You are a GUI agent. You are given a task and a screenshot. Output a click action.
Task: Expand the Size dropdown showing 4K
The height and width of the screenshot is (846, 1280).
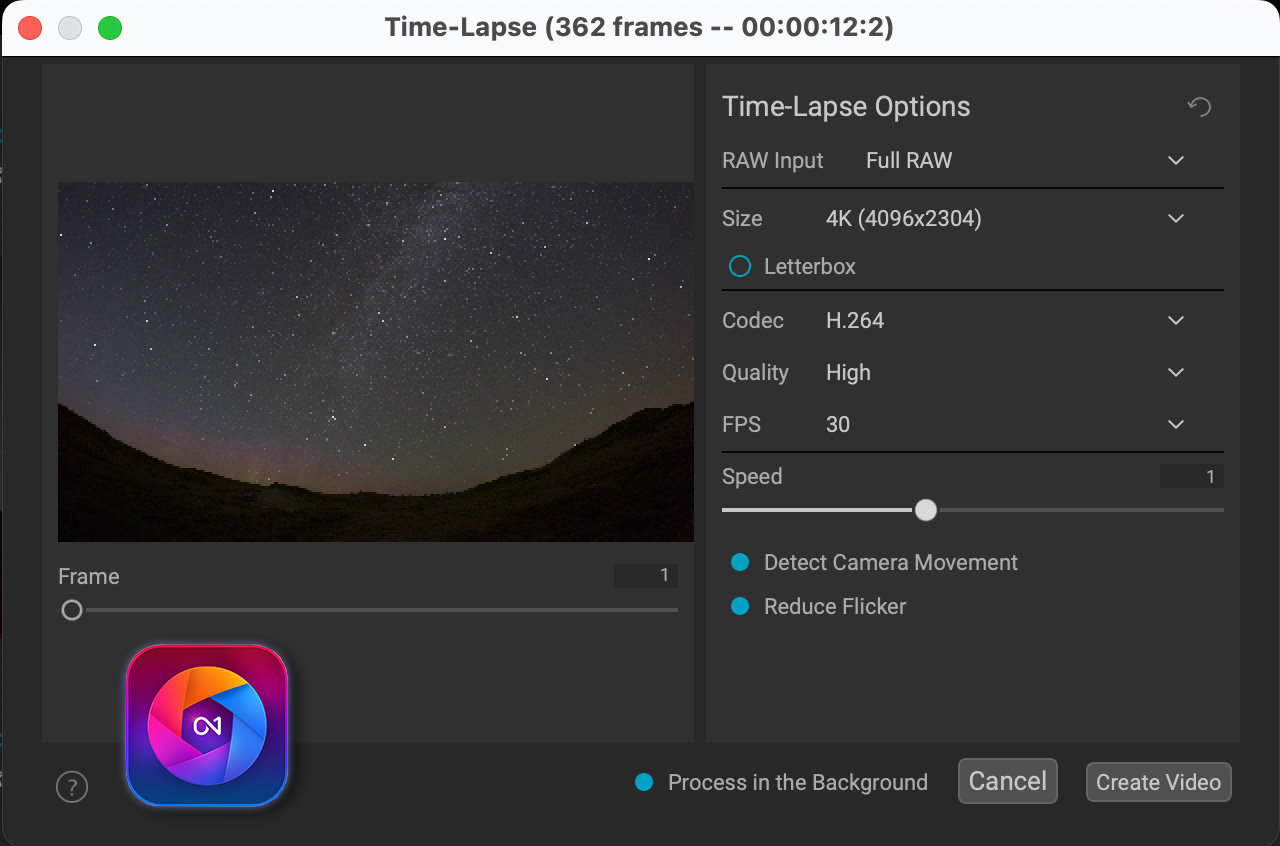[x=1175, y=219]
